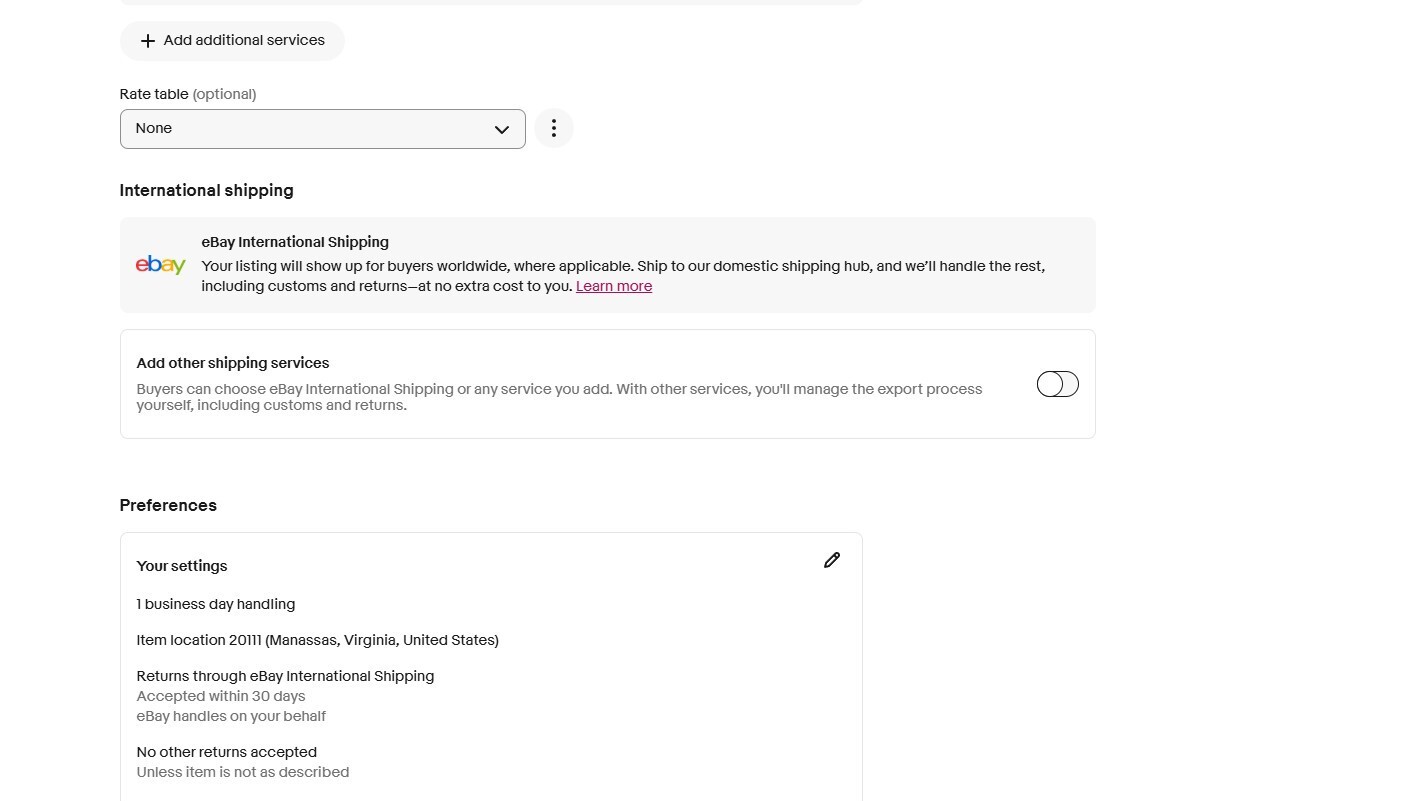Click the No other returns accepted entry
The height and width of the screenshot is (801, 1401).
coord(226,752)
